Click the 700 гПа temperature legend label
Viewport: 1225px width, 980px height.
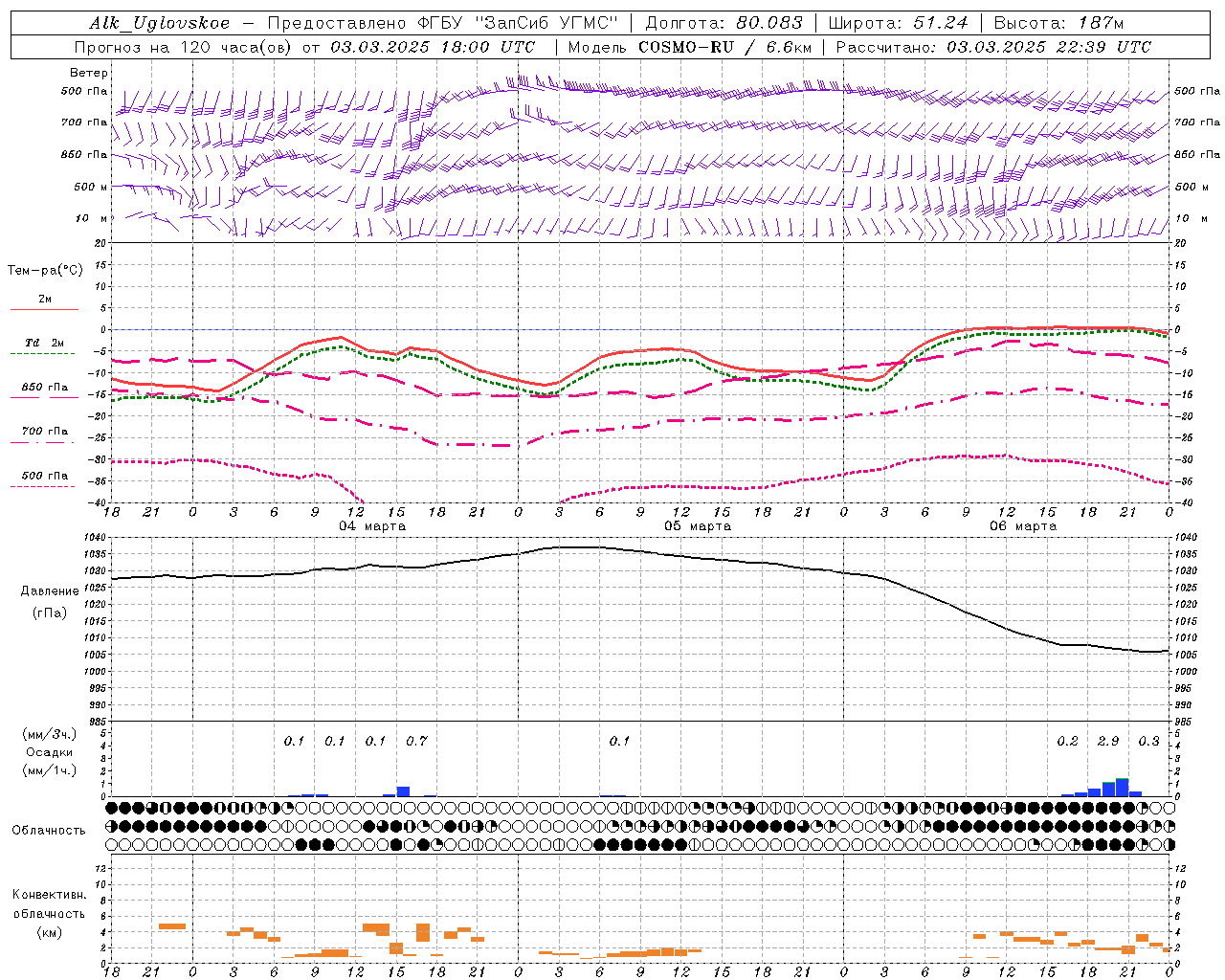(45, 431)
